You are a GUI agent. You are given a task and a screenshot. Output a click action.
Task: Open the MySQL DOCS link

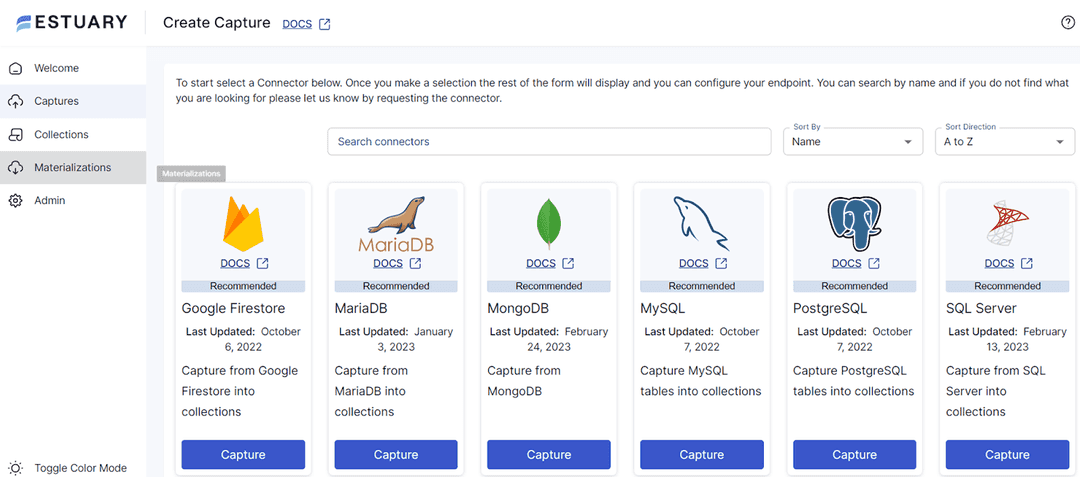[694, 264]
